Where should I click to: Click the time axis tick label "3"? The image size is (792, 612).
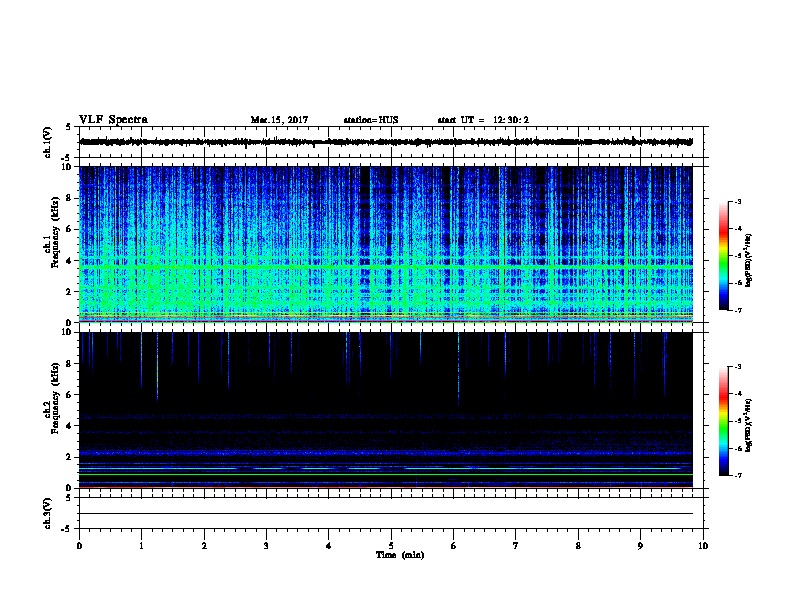266,546
